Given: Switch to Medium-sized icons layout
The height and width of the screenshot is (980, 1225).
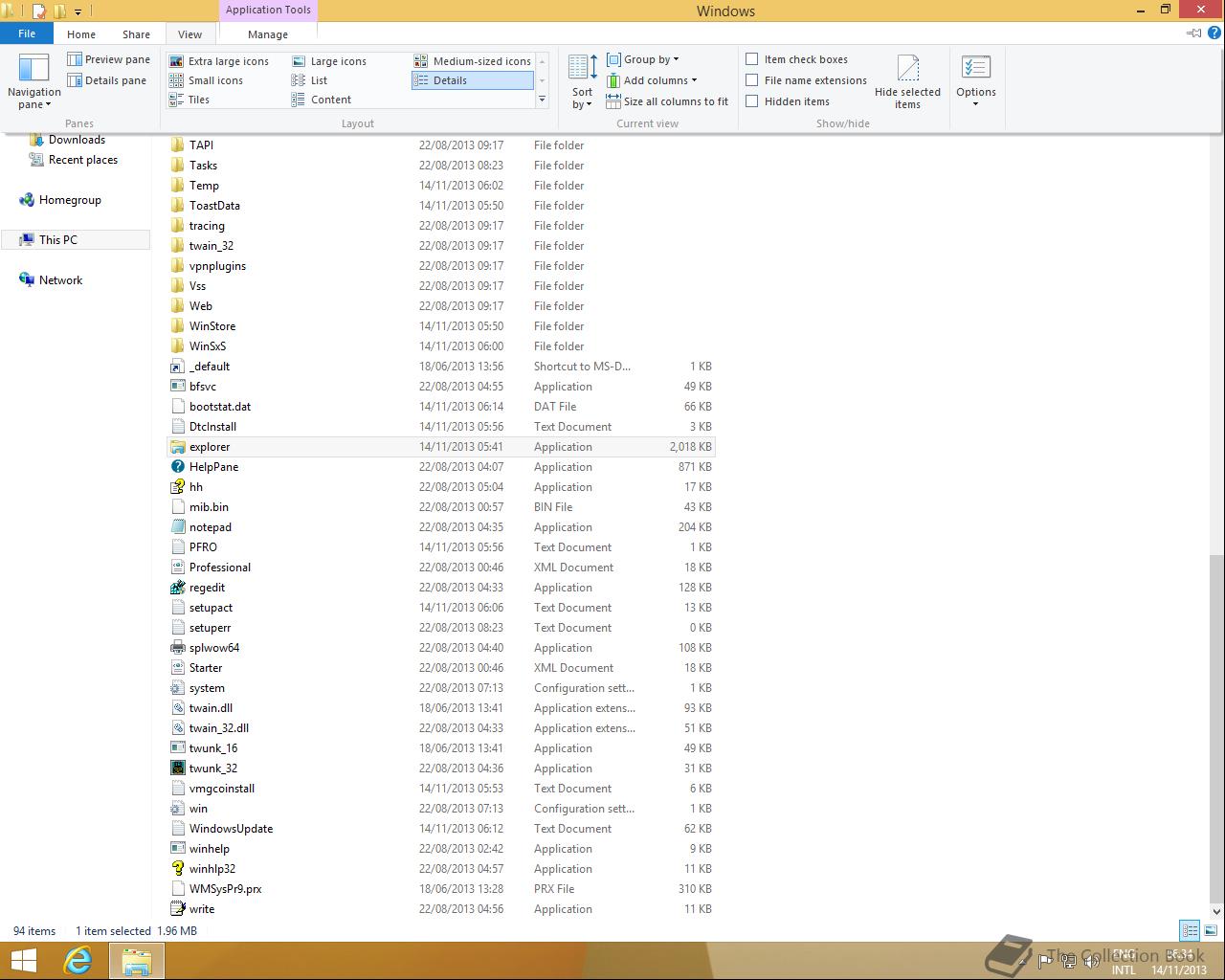Looking at the screenshot, I should pyautogui.click(x=473, y=61).
